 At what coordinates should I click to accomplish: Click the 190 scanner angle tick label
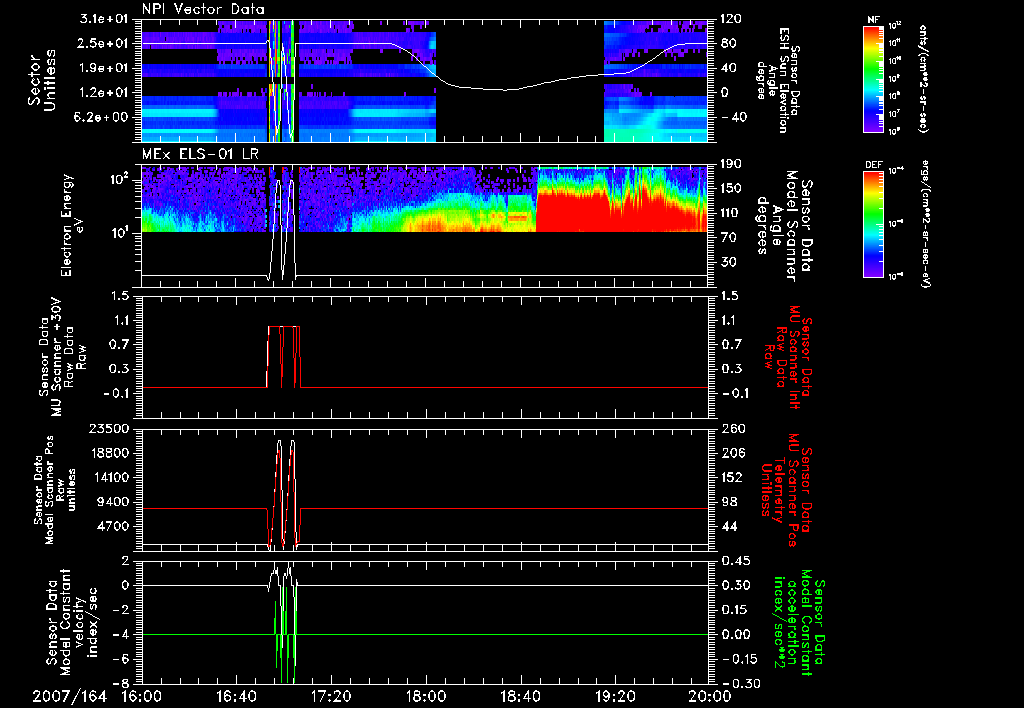tap(731, 164)
